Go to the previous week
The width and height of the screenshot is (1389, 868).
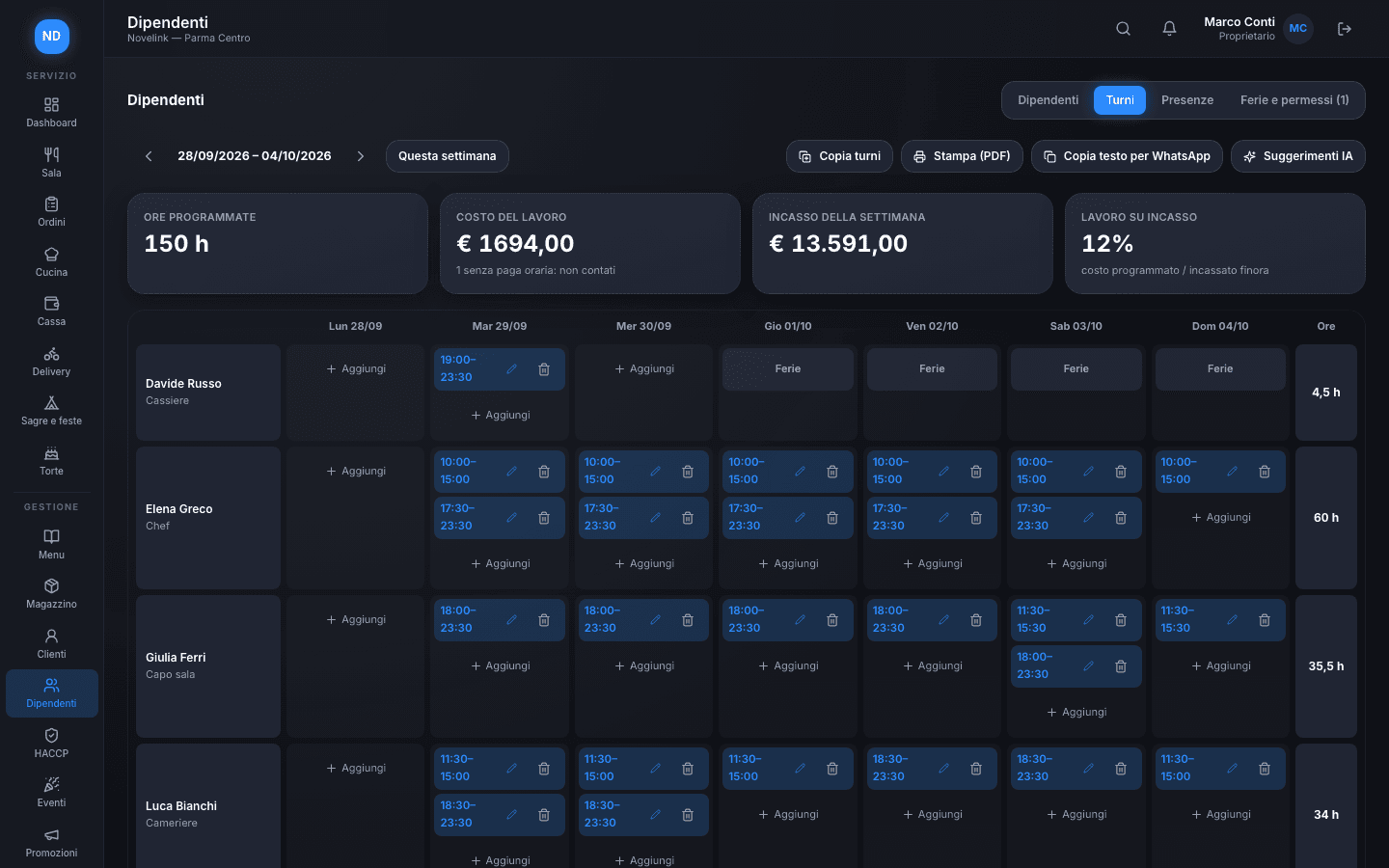(x=149, y=156)
